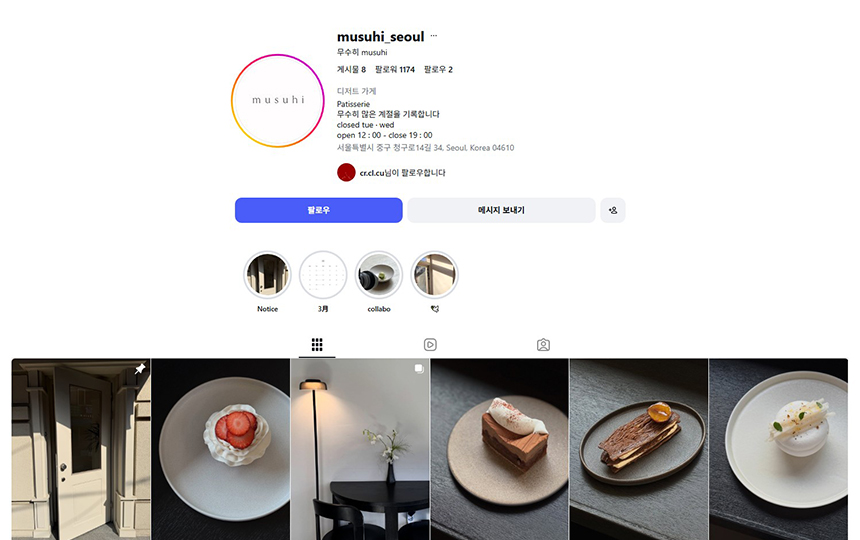Click the 메시지 보내기 message button
Screen dimensions: 860x540
tap(501, 210)
